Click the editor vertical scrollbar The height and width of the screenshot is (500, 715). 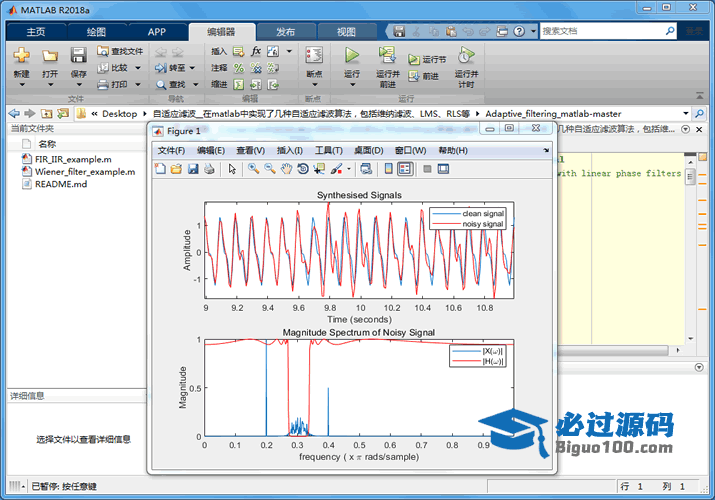[690, 177]
